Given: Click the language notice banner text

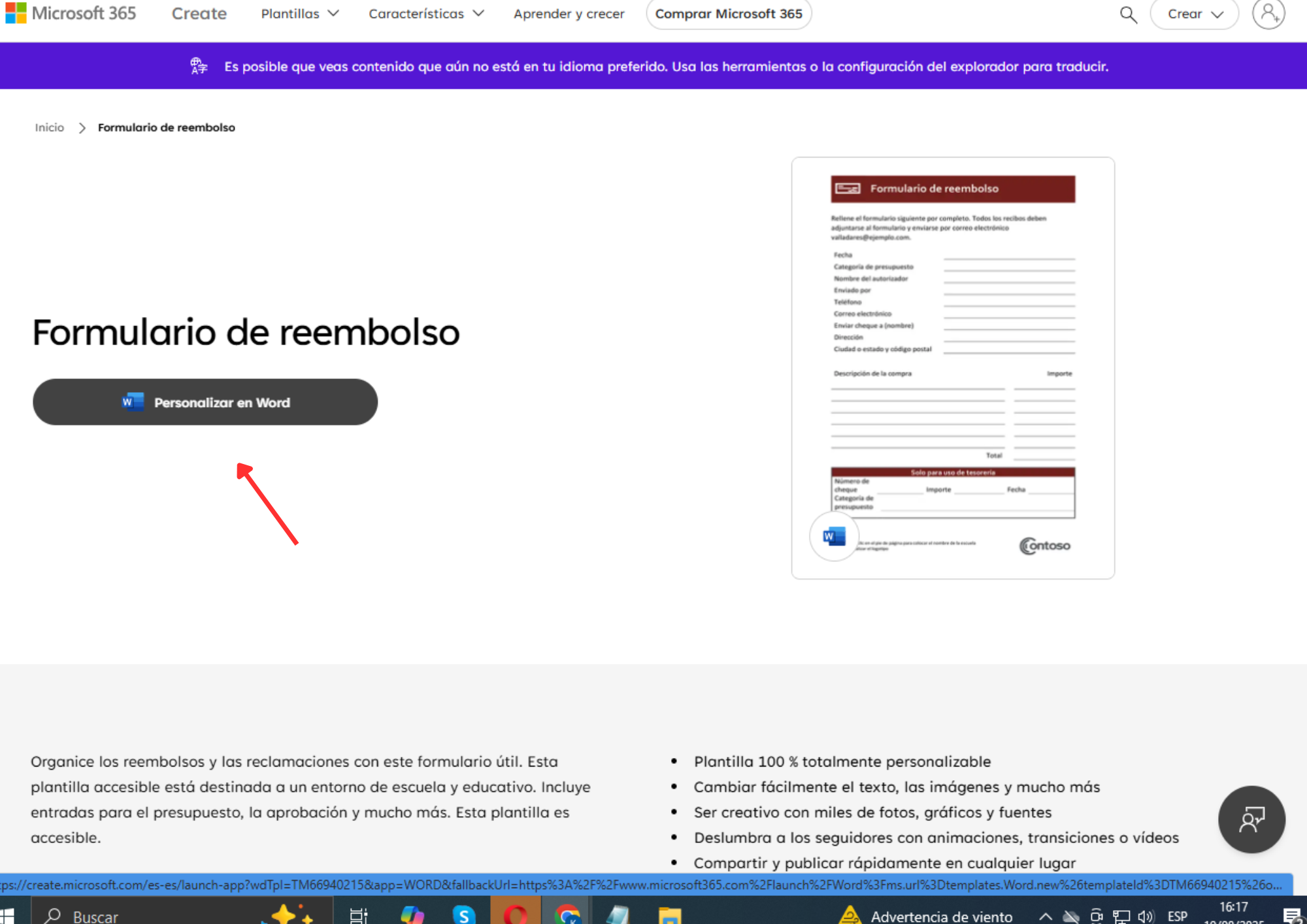Looking at the screenshot, I should 666,66.
